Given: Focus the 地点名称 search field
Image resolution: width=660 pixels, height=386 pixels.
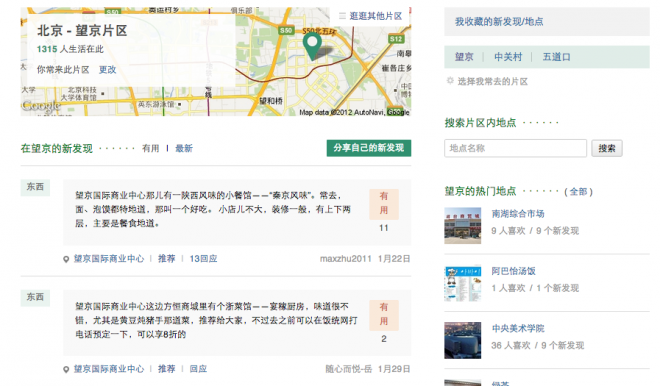Looking at the screenshot, I should (x=515, y=148).
